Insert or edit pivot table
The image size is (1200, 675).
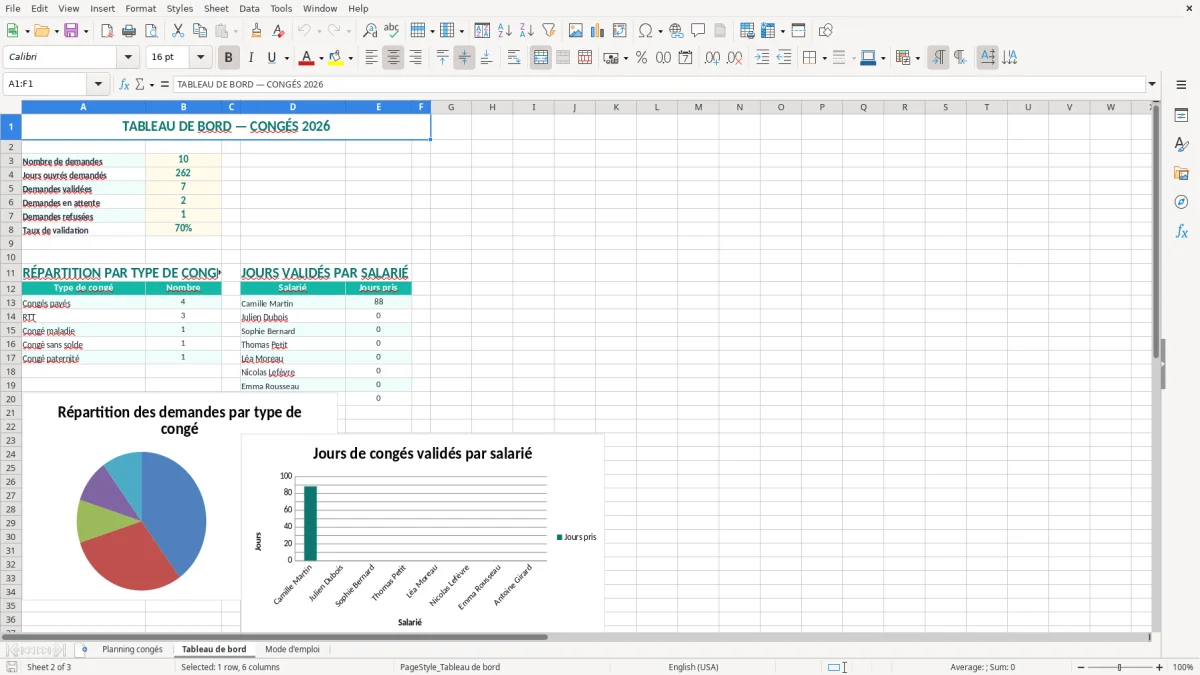619,30
